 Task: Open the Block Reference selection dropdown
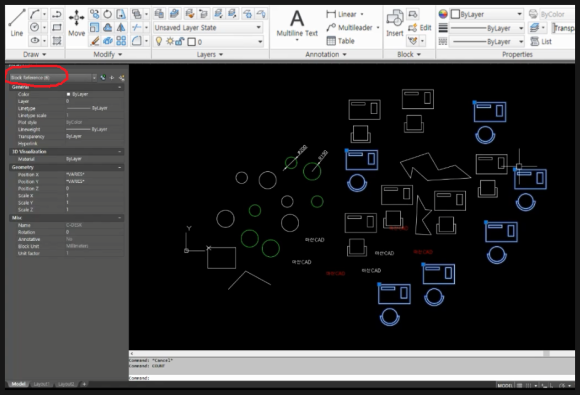(53, 78)
